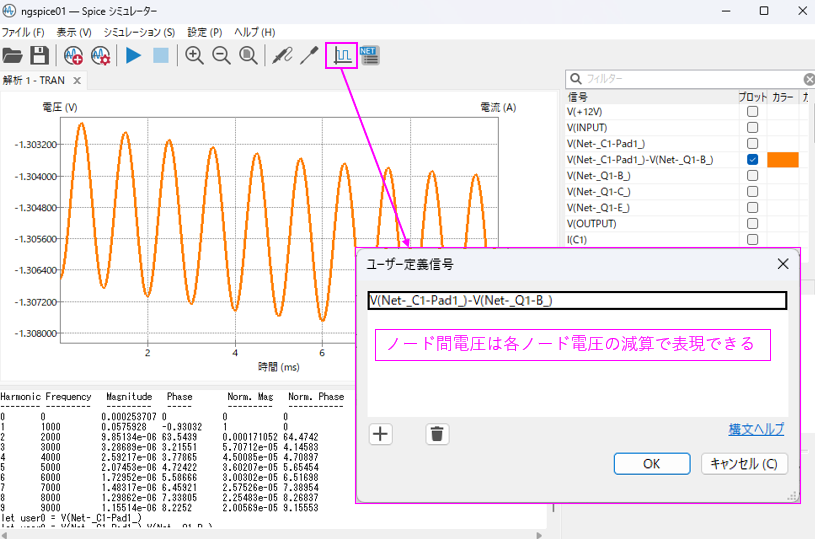Click the 時間 (ms) axis label
Viewport: 815px width, 539px height.
[x=279, y=367]
